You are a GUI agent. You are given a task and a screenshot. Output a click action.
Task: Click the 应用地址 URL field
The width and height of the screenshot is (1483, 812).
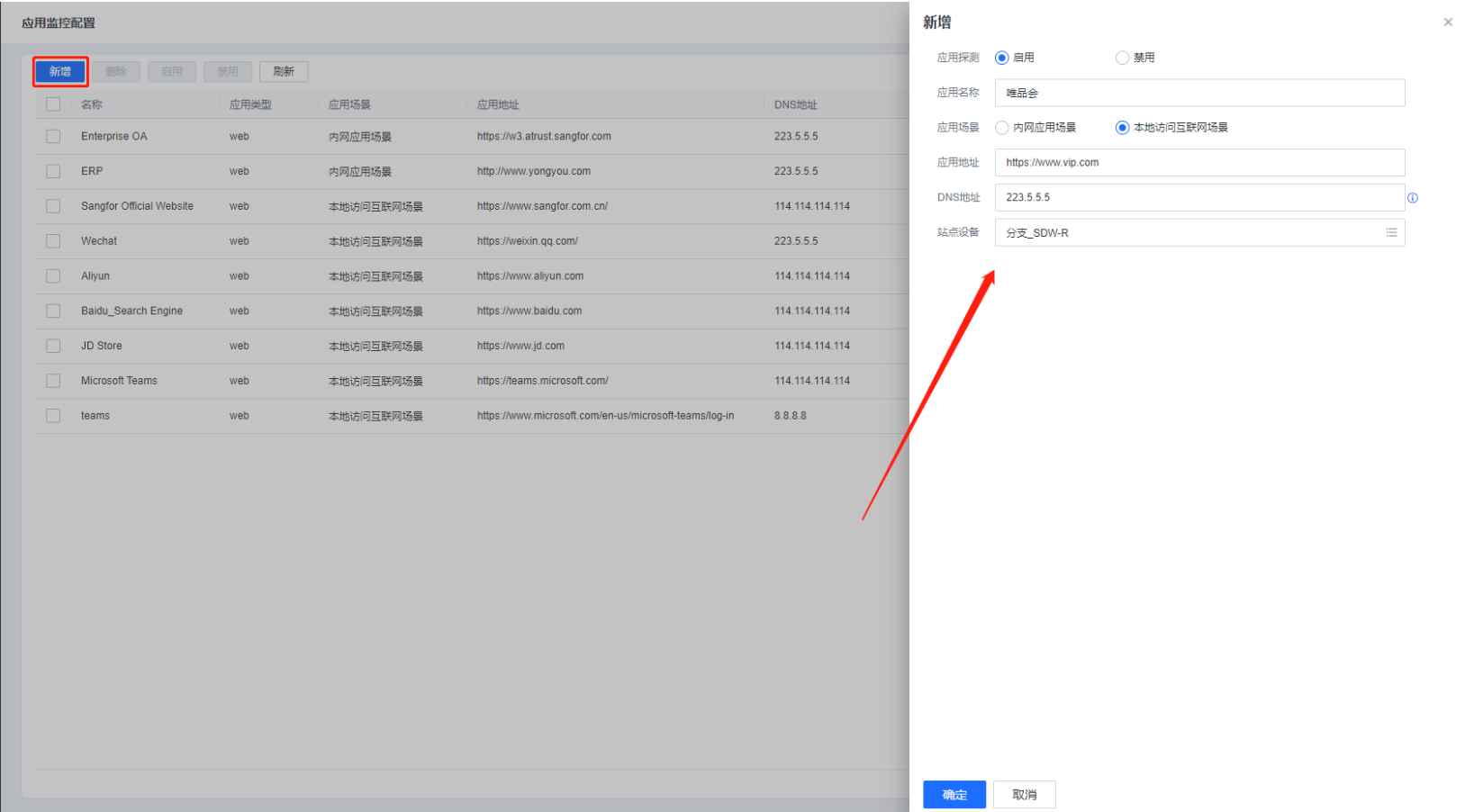pyautogui.click(x=1198, y=163)
